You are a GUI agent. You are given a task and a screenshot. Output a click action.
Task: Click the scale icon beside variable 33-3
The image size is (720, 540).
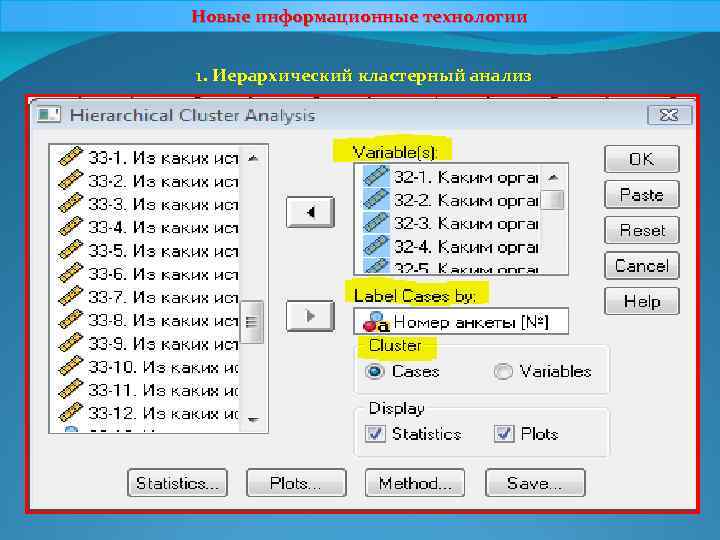point(70,203)
